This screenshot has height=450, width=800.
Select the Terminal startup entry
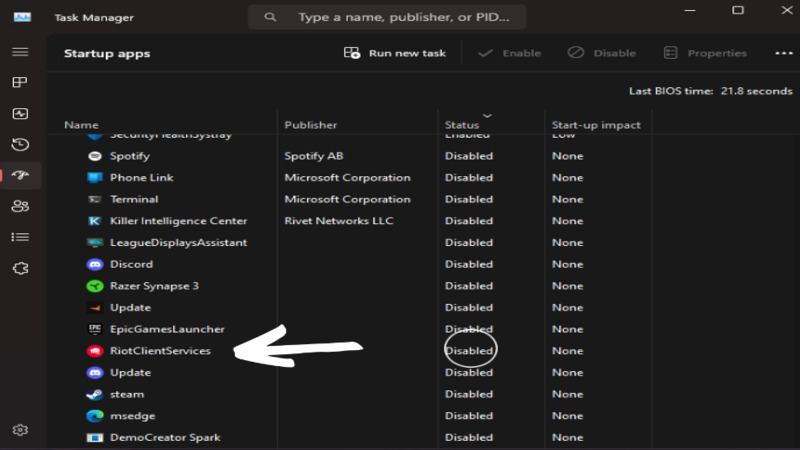coord(134,199)
